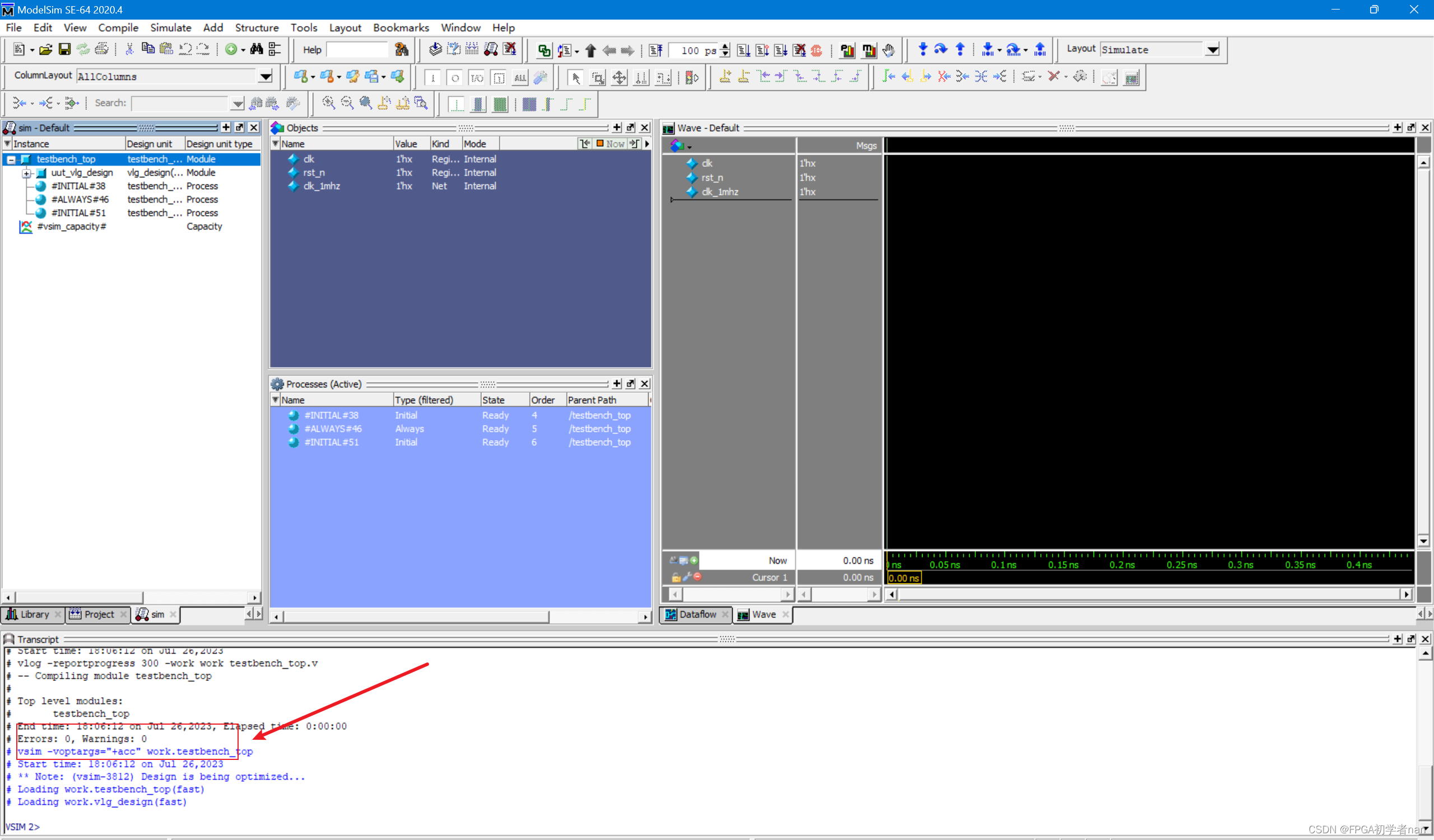Expand the uut_vlg_design tree node
Viewport: 1434px width, 840px height.
[27, 173]
